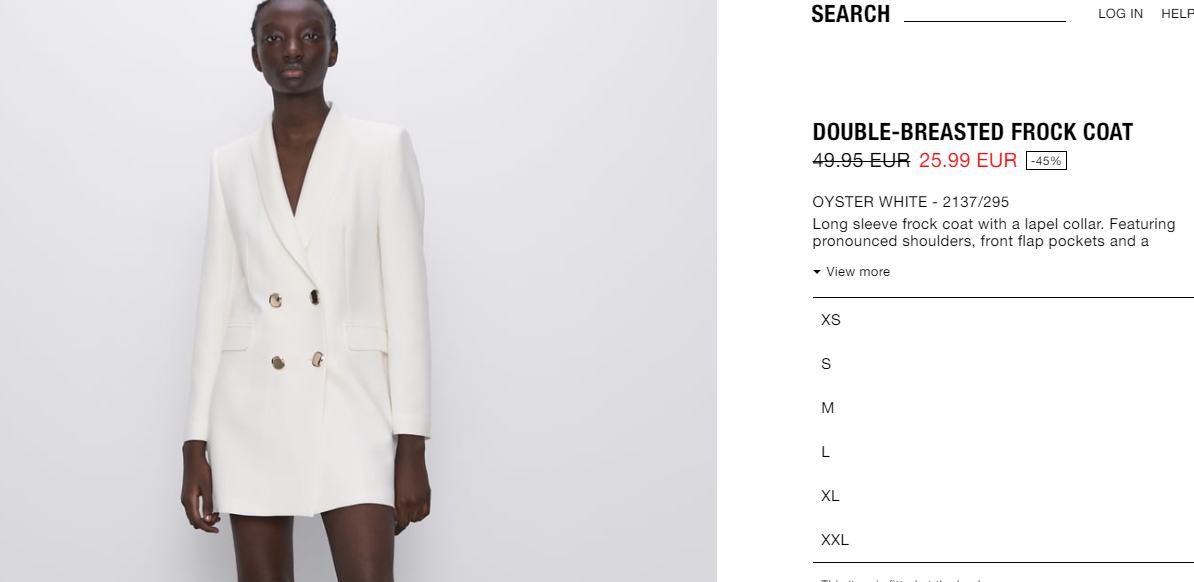Choose size M
The width and height of the screenshot is (1194, 582).
point(1003,408)
